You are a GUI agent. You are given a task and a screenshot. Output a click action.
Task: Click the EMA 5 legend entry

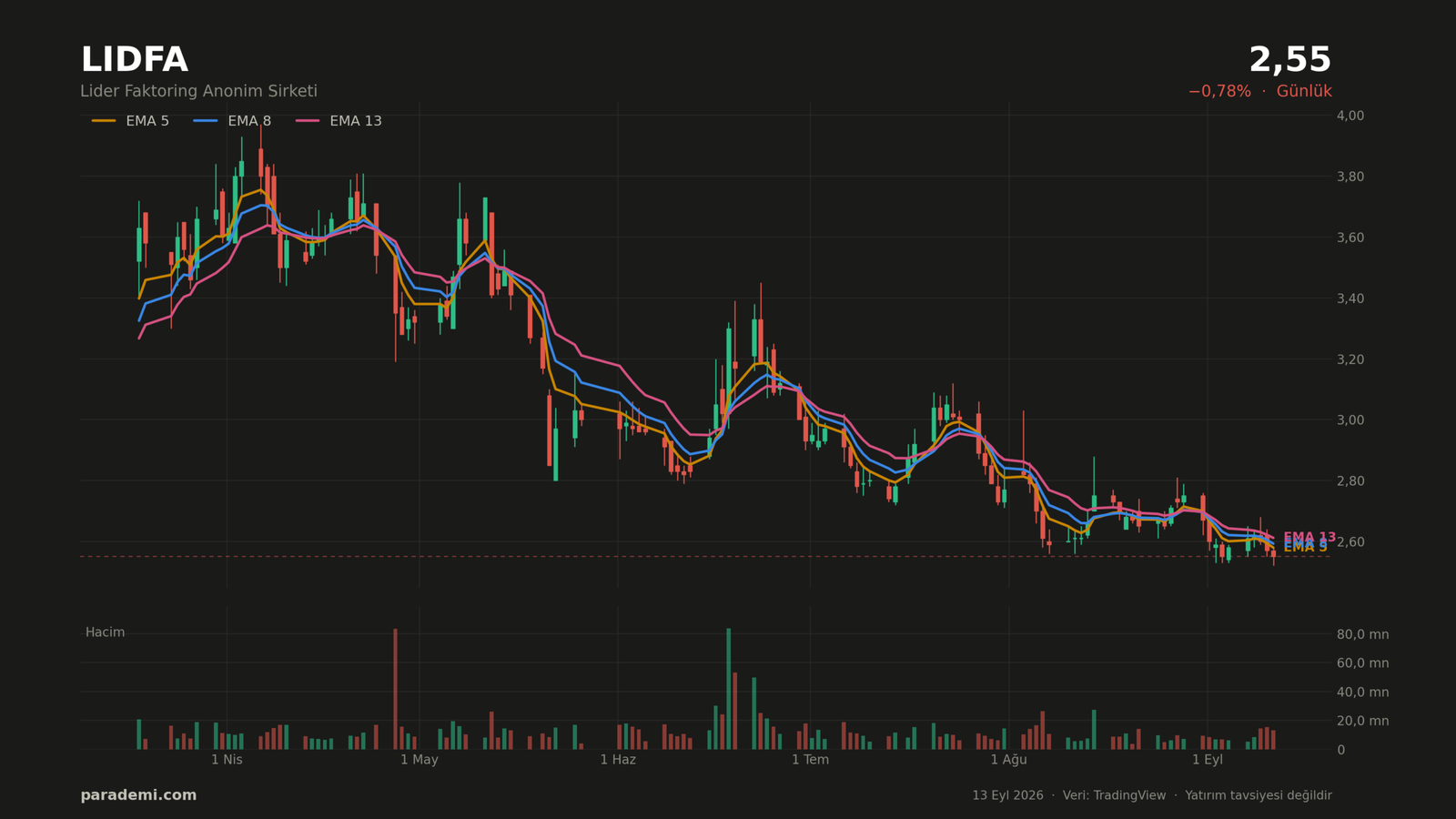pyautogui.click(x=130, y=121)
